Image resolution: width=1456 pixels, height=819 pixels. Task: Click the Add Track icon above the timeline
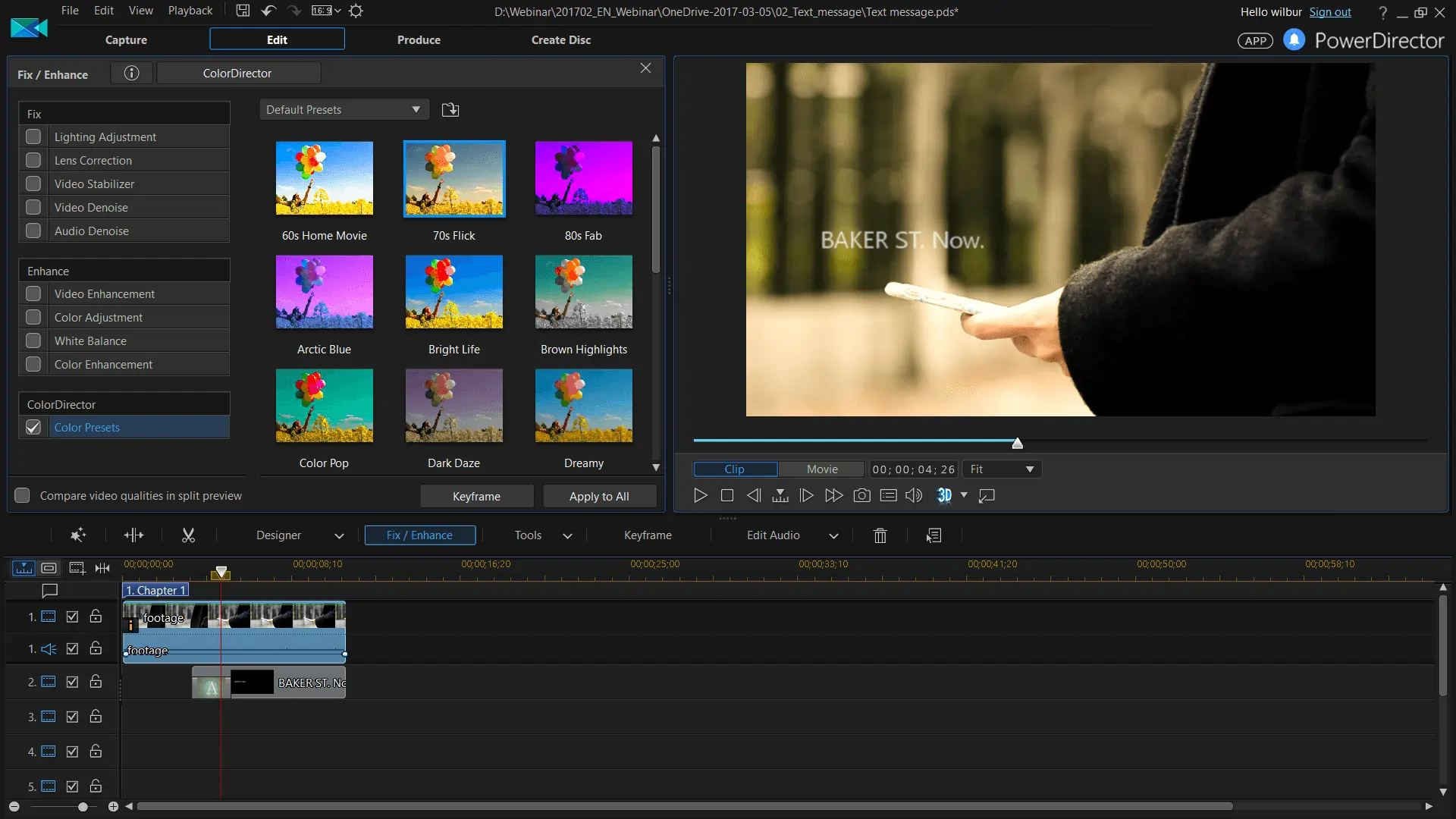tap(76, 568)
